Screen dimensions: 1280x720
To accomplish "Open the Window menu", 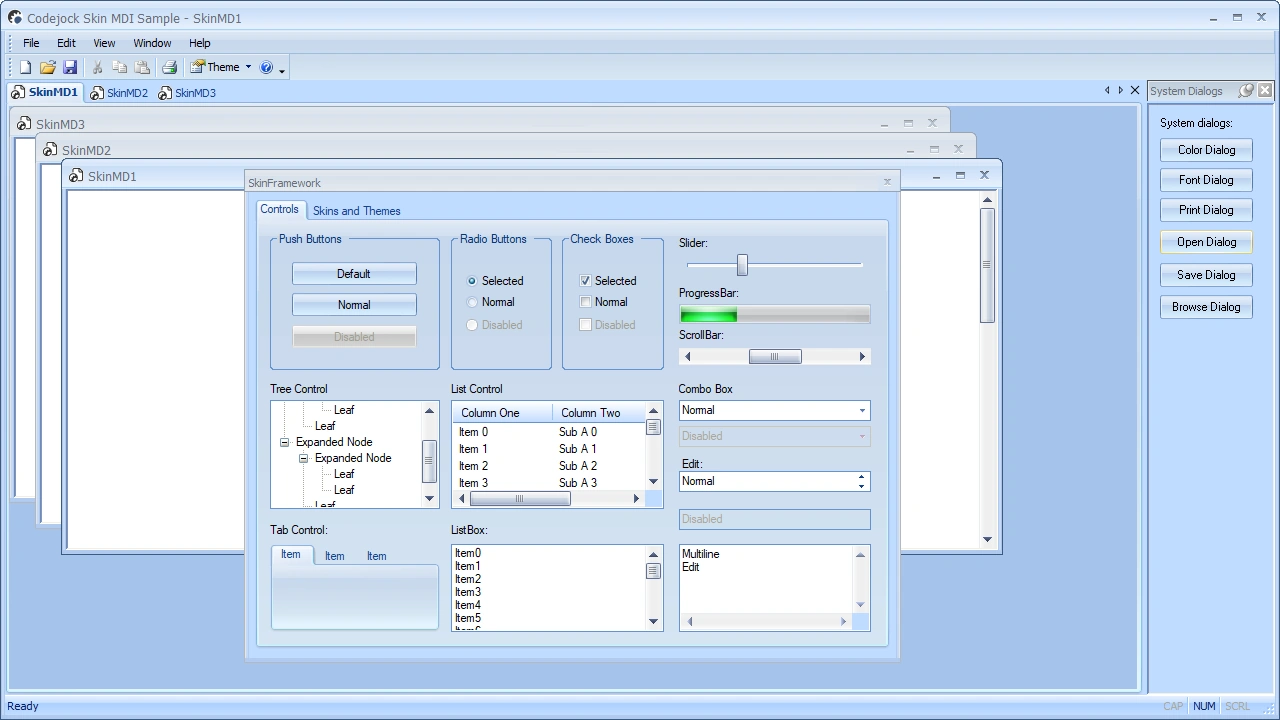I will coord(152,43).
